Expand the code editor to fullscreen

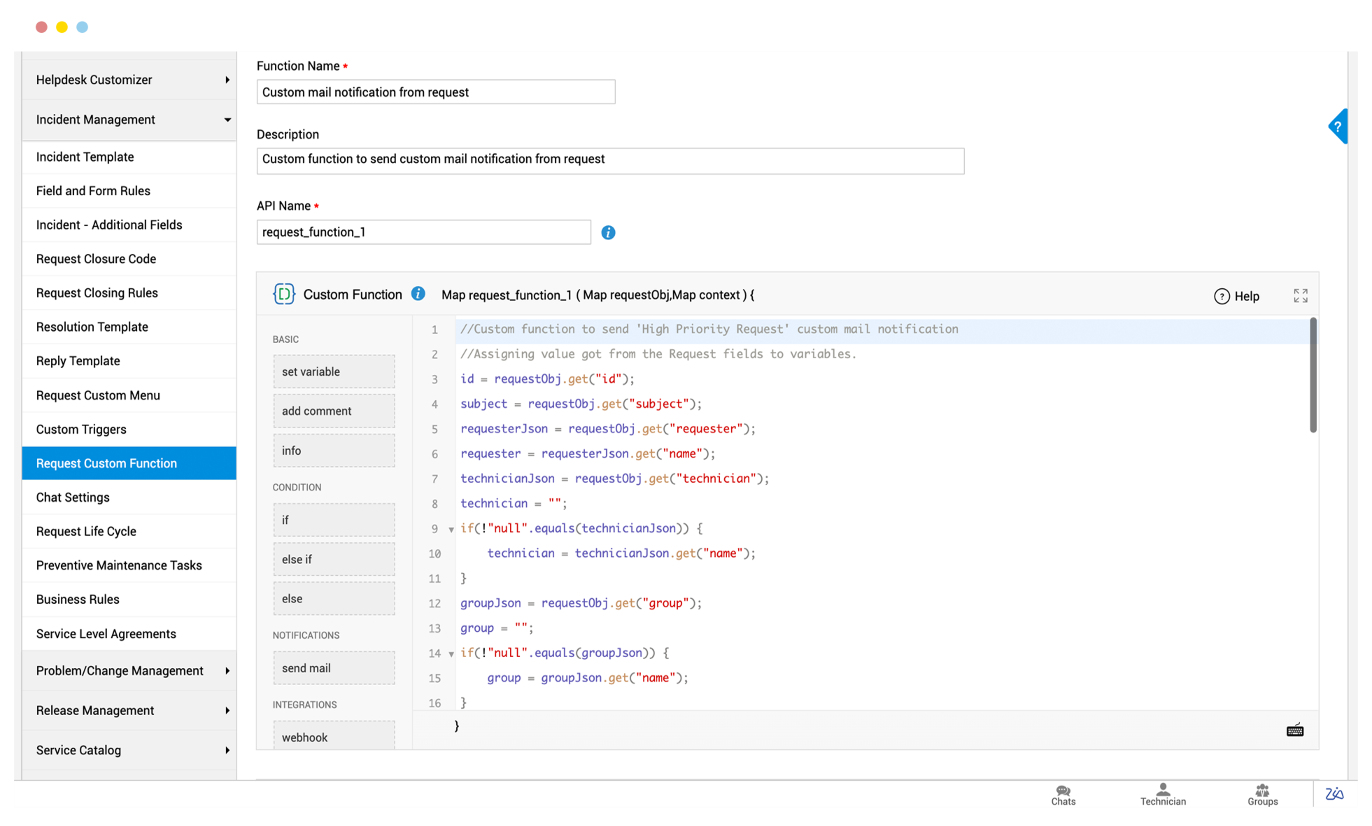[1300, 296]
